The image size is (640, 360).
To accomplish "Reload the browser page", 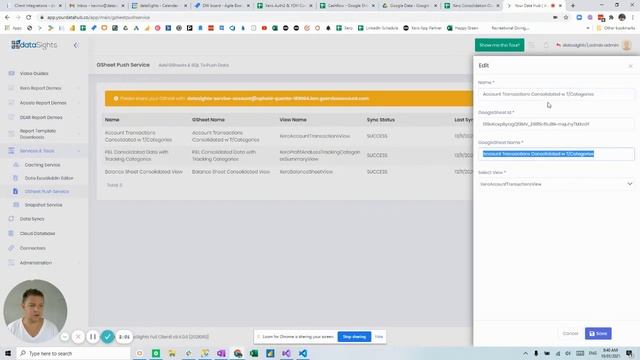I will pos(29,18).
